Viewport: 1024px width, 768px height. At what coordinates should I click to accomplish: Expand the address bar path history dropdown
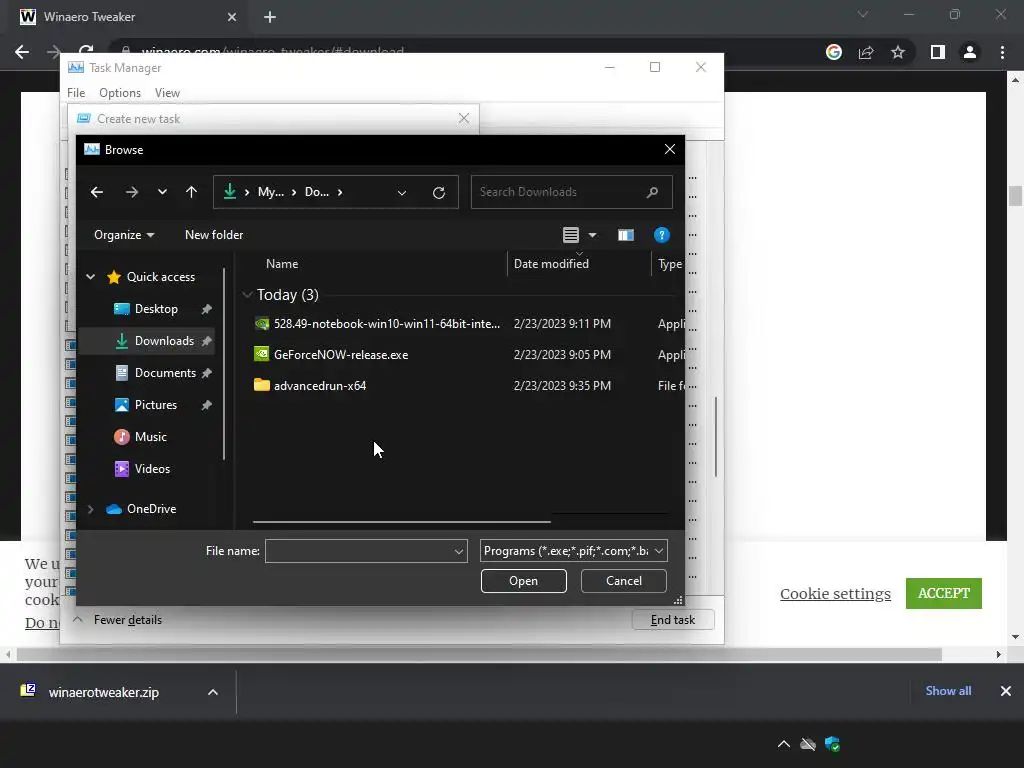click(x=402, y=193)
